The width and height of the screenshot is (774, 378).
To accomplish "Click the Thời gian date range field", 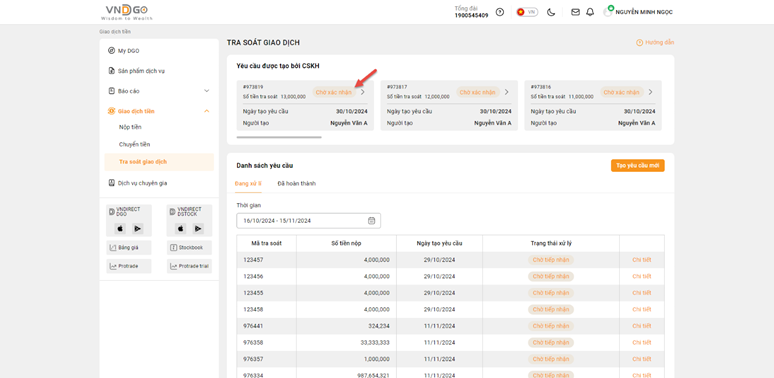I will 309,221.
